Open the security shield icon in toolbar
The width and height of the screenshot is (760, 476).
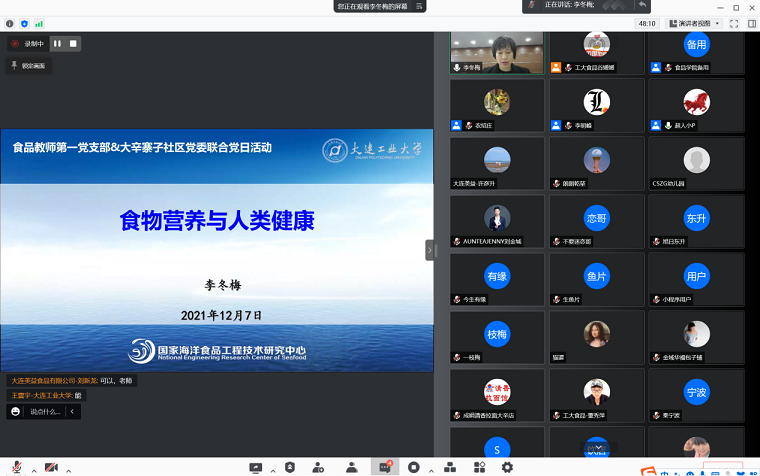[x=289, y=467]
